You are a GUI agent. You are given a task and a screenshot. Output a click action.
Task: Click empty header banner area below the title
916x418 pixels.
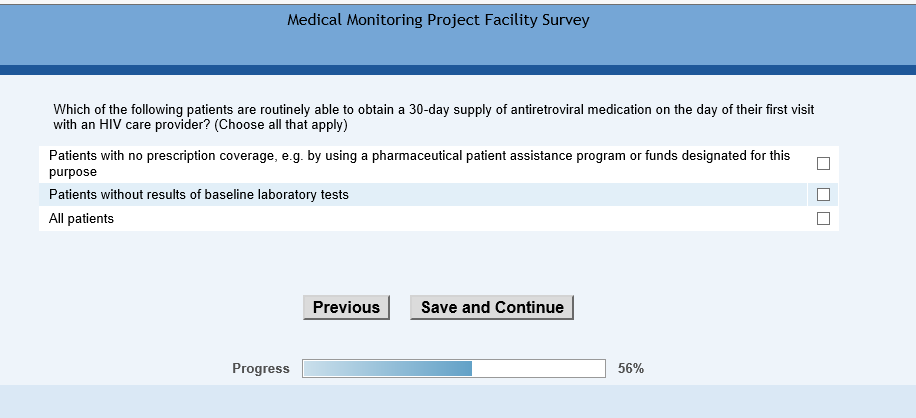coord(458,47)
